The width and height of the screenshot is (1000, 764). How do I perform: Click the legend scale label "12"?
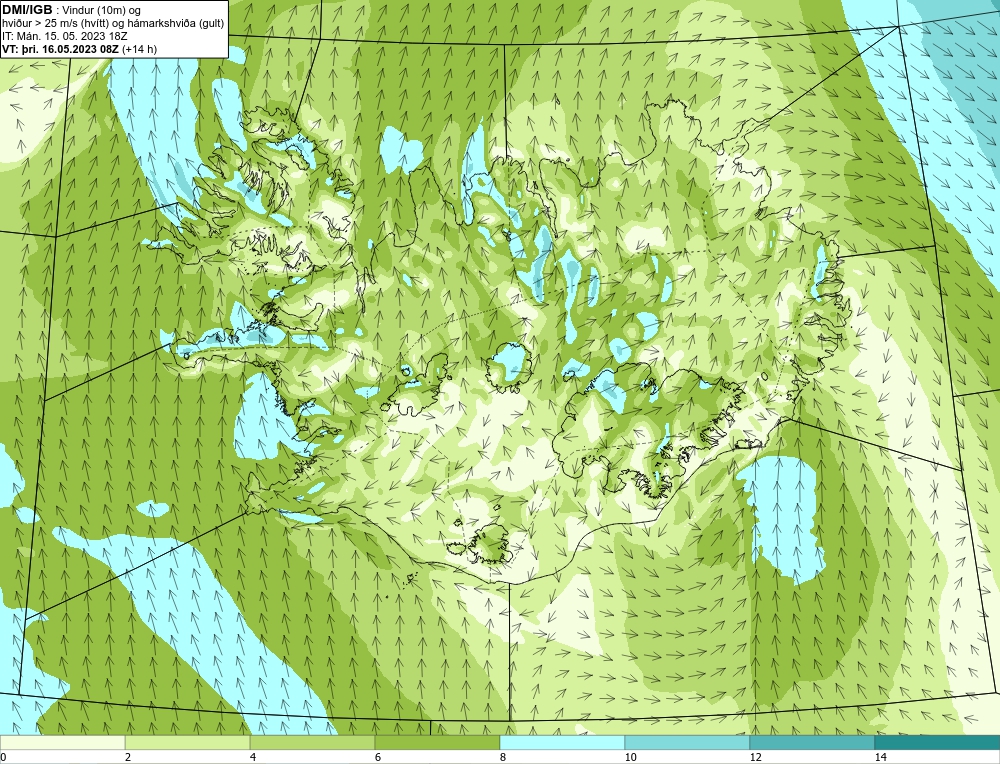point(756,757)
